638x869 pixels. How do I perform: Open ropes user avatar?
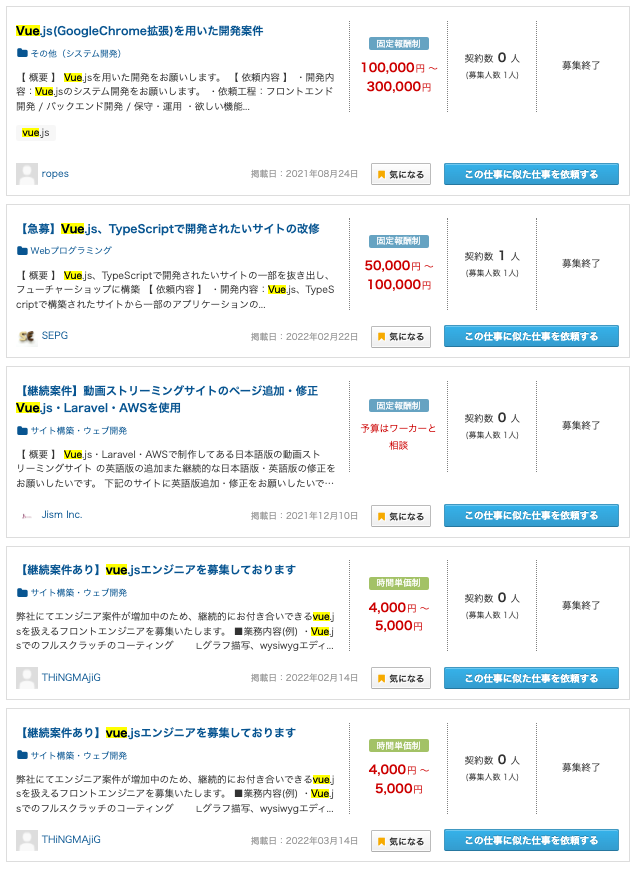point(27,173)
